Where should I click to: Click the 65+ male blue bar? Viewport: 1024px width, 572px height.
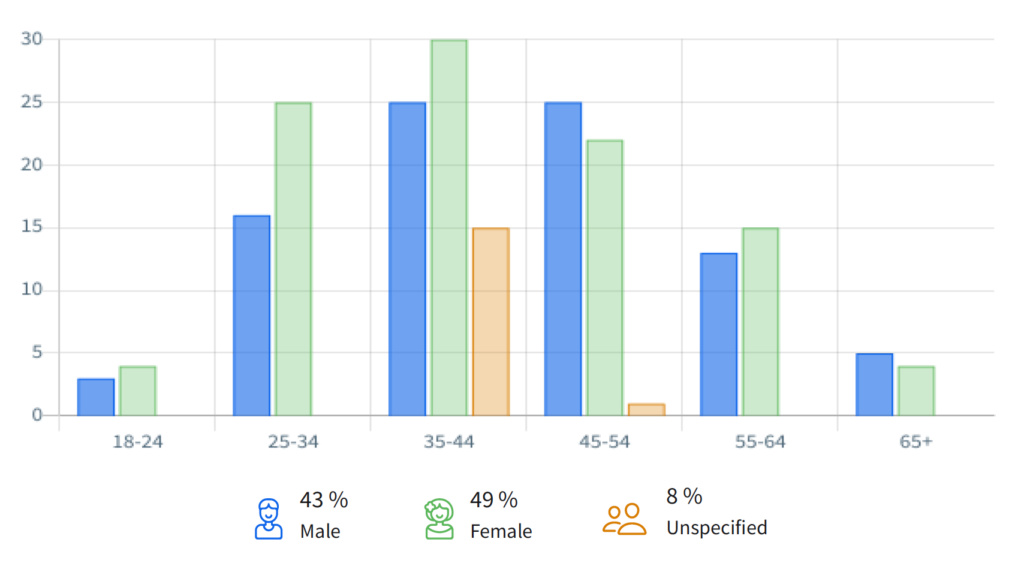point(874,385)
